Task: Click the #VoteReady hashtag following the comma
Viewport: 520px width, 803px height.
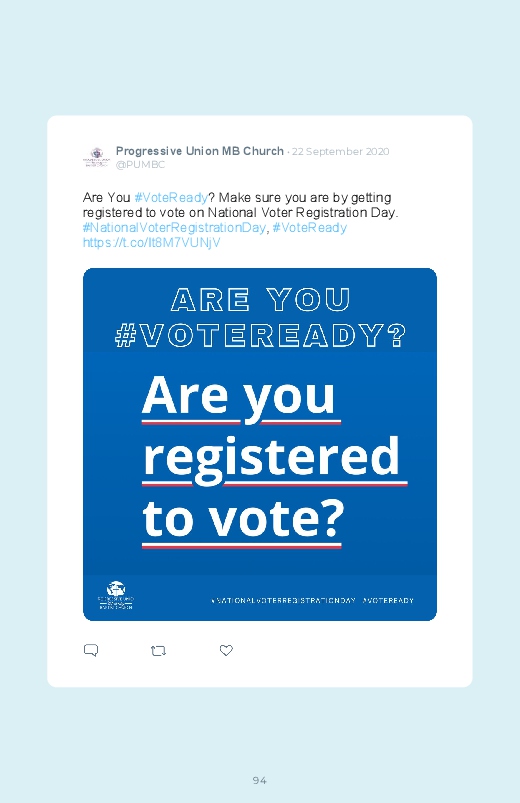Action: (x=310, y=227)
